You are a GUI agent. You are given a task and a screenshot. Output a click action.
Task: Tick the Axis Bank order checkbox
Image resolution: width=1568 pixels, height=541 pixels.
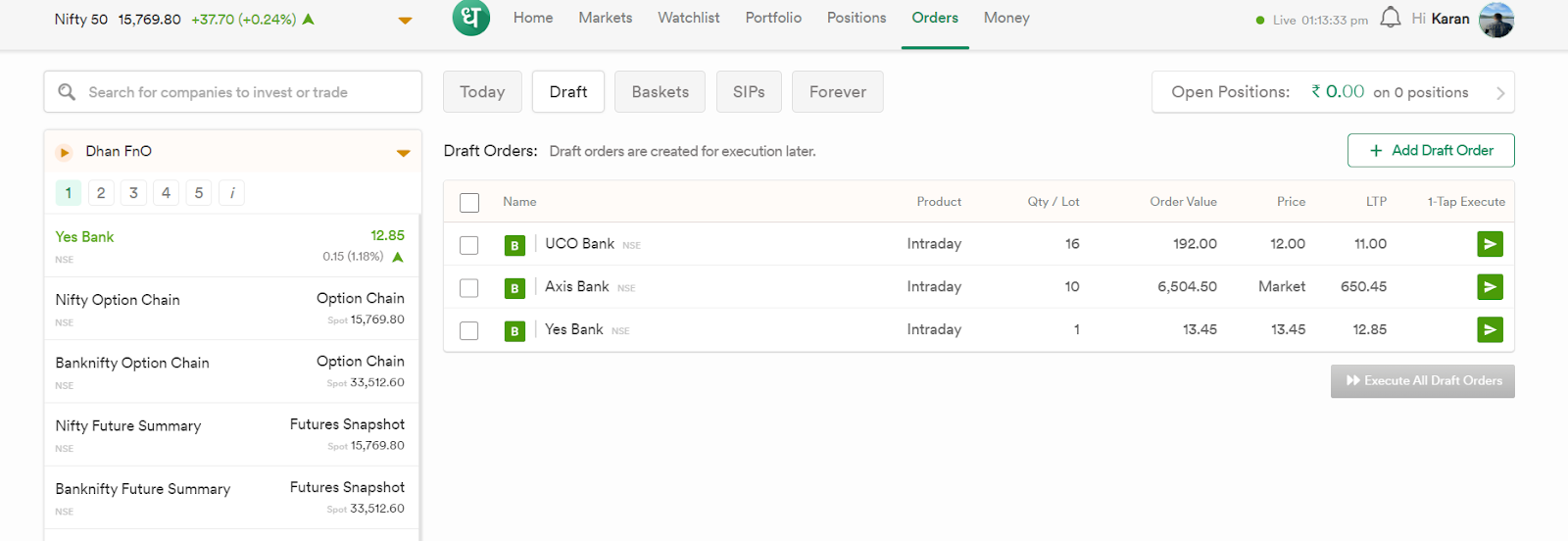[469, 288]
